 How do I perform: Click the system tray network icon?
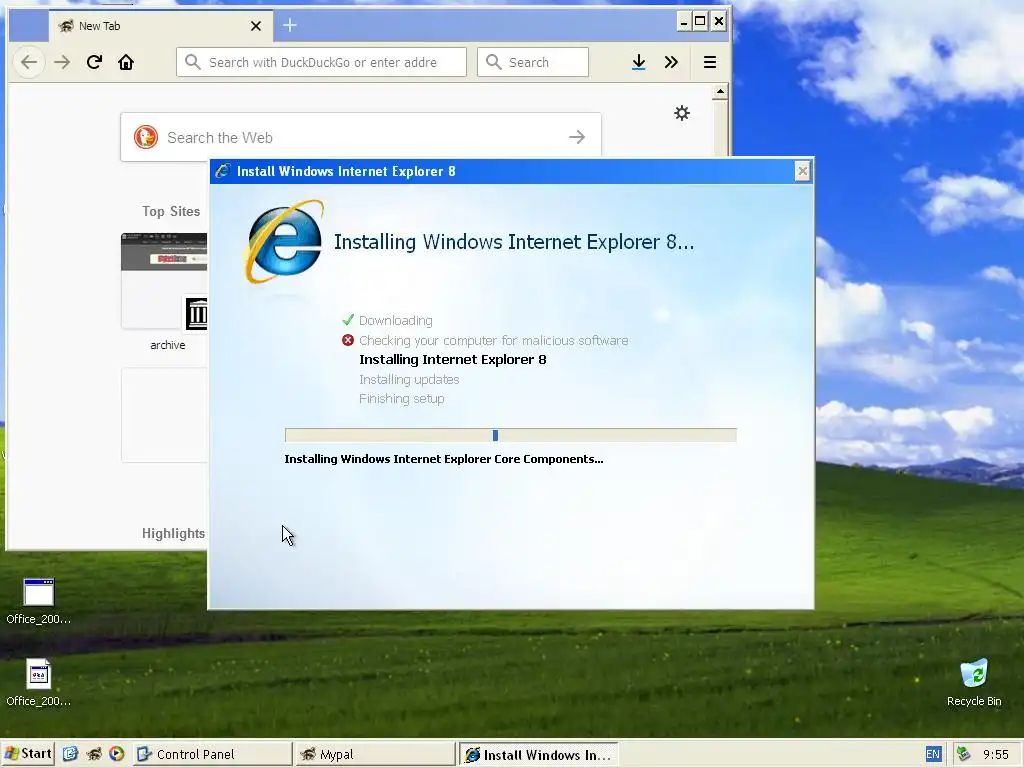tap(963, 754)
